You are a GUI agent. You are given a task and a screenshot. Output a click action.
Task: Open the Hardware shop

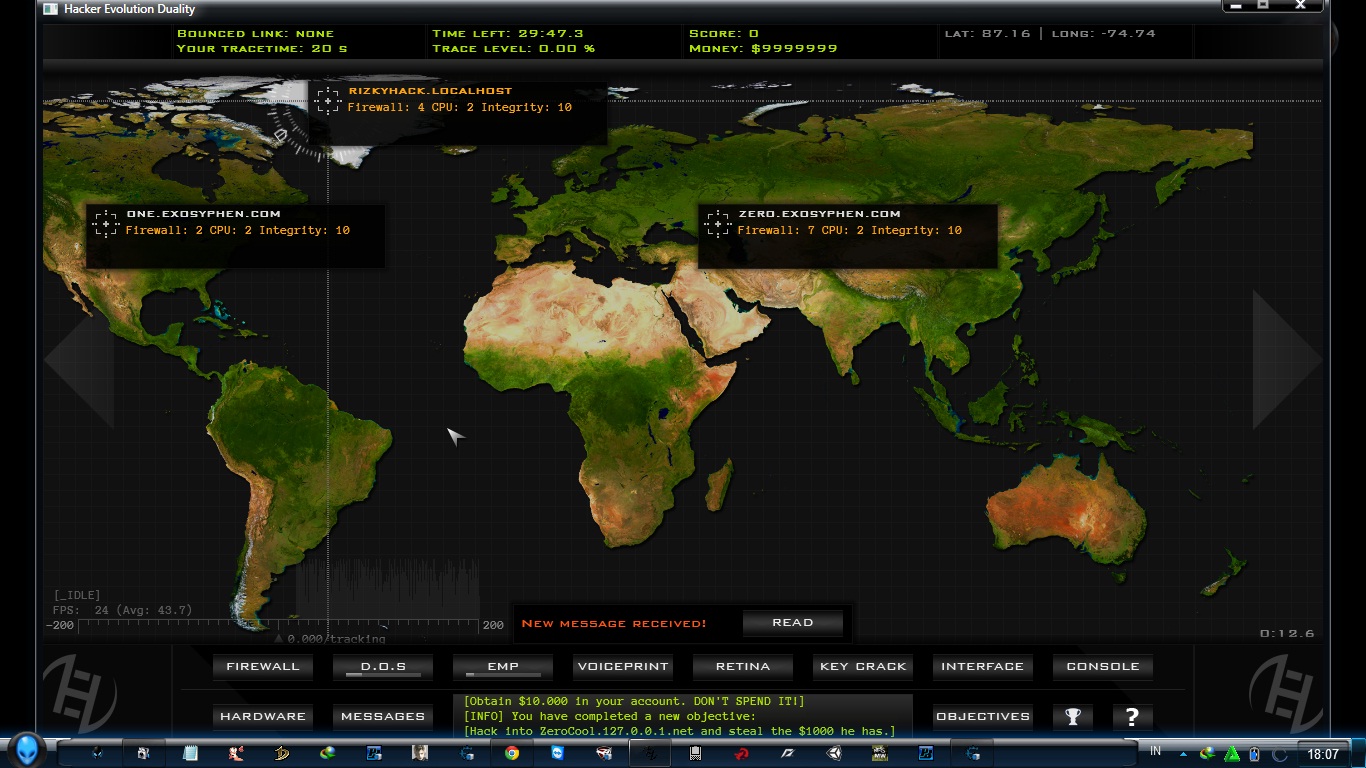262,716
